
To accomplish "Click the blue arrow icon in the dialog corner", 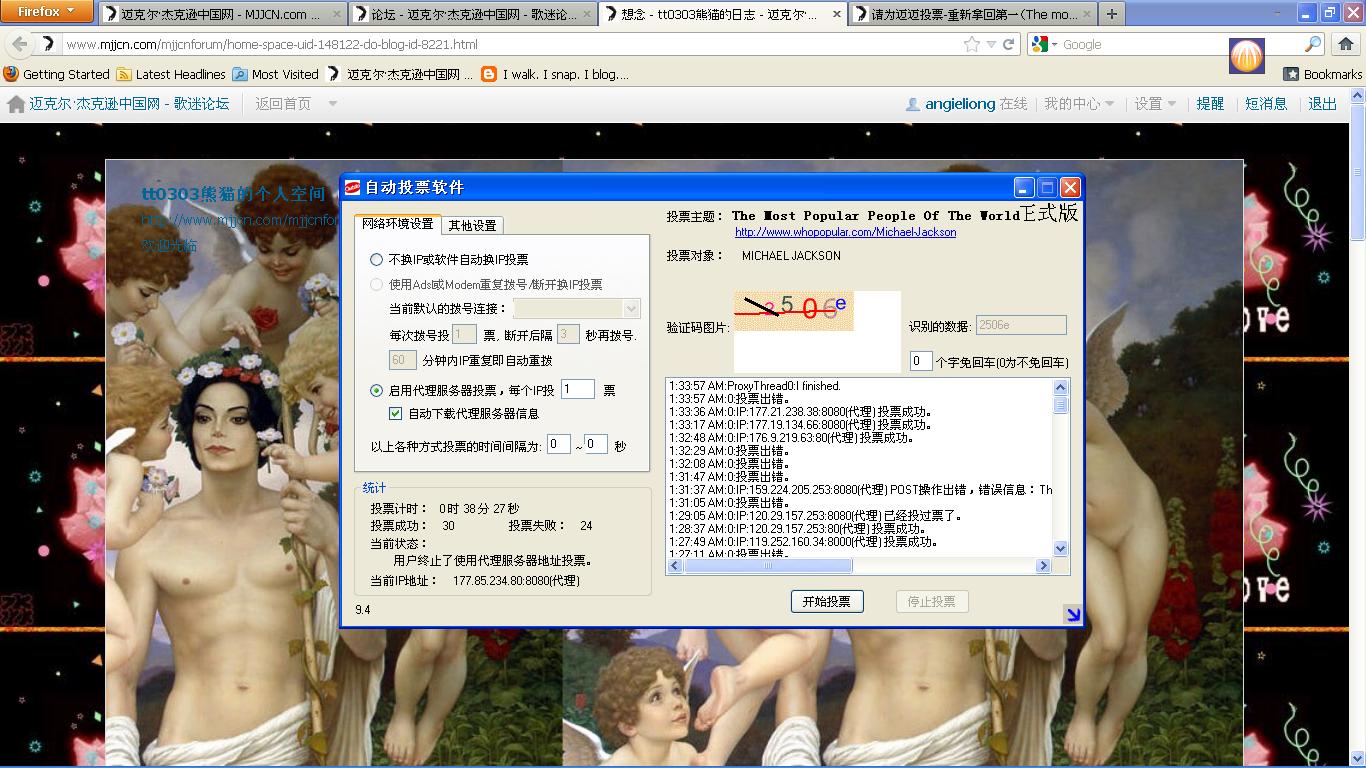I will [x=1073, y=615].
